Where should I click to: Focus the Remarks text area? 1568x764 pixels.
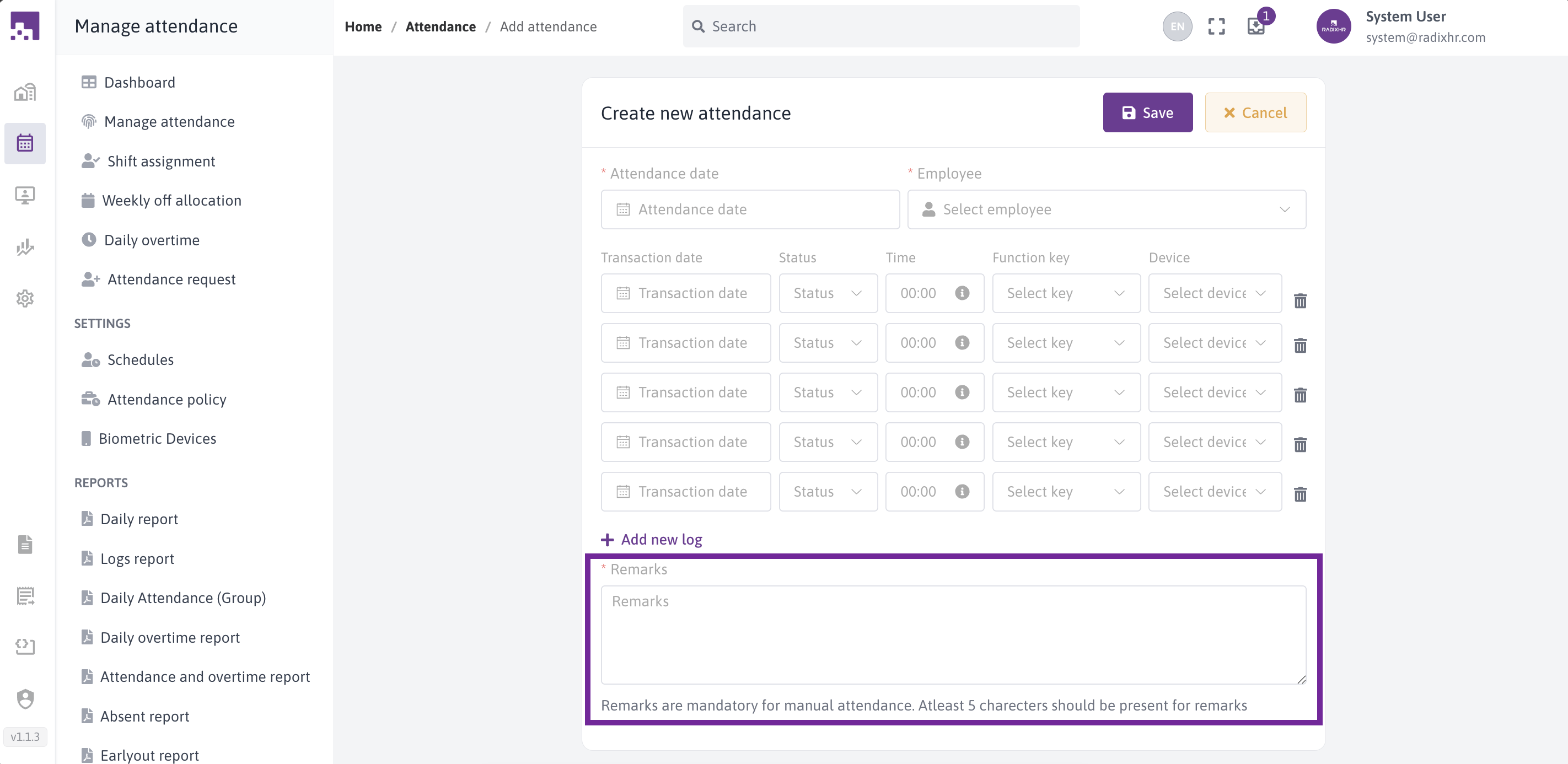(x=953, y=634)
